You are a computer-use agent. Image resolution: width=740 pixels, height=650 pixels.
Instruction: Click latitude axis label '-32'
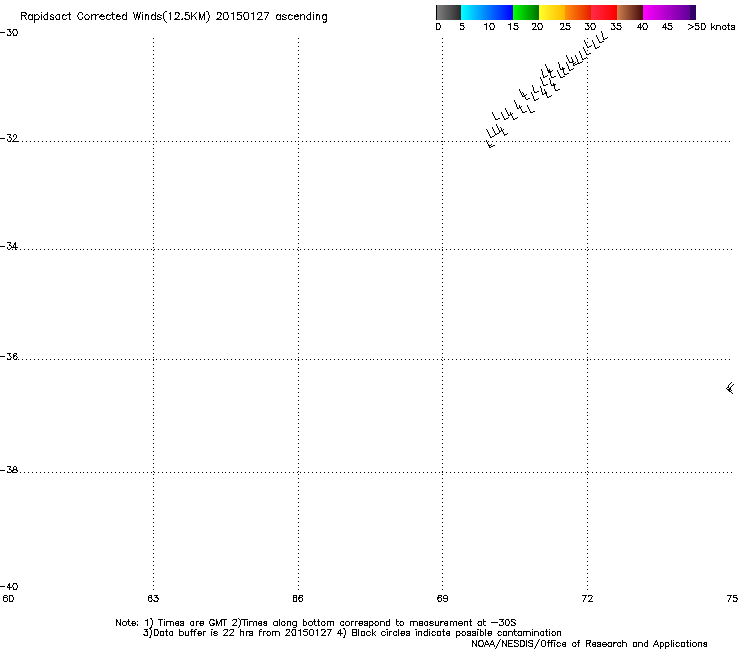point(9,138)
